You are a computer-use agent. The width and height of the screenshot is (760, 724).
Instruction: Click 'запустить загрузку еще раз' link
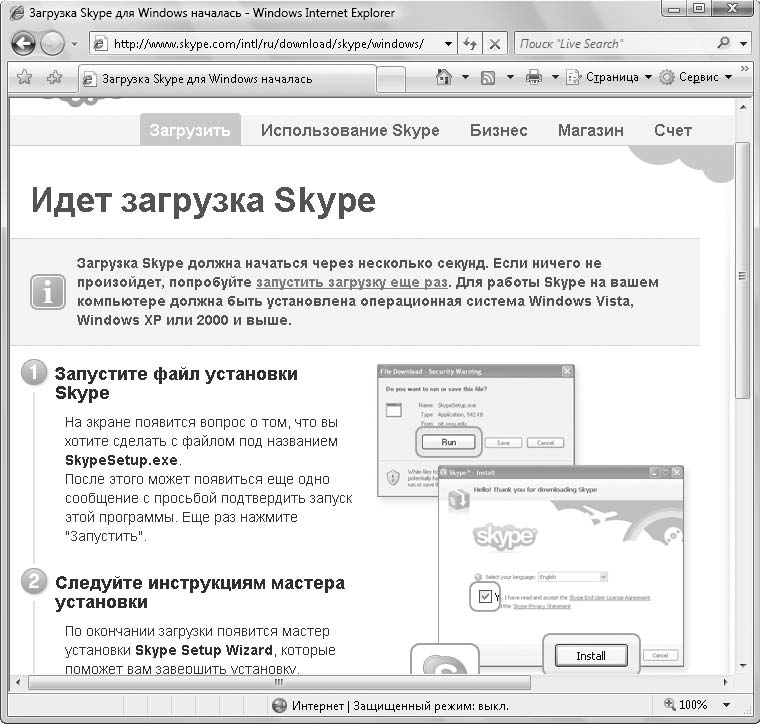coord(352,283)
